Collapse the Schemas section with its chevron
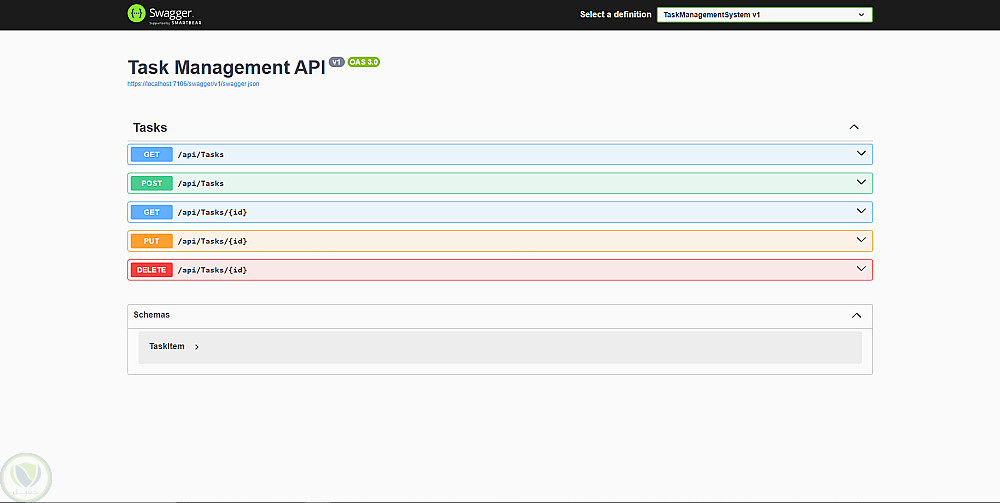This screenshot has width=1000, height=503. click(x=857, y=316)
